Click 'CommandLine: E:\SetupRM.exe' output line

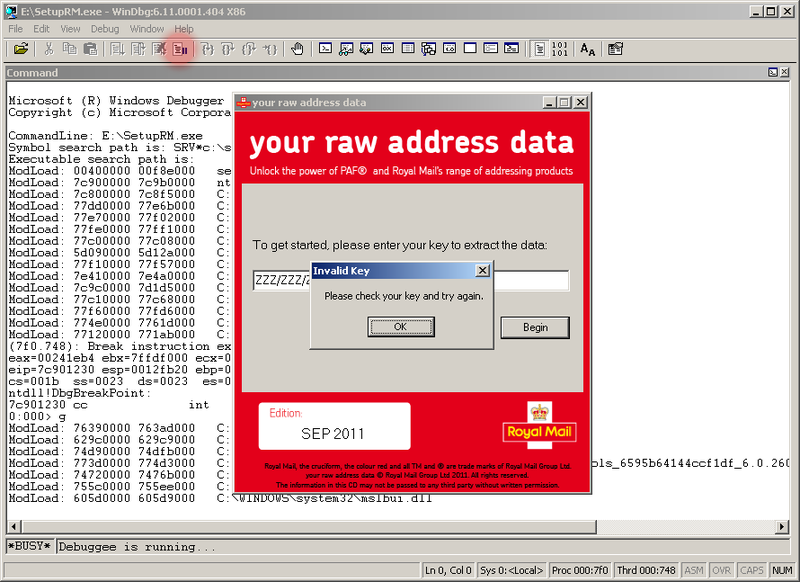105,136
